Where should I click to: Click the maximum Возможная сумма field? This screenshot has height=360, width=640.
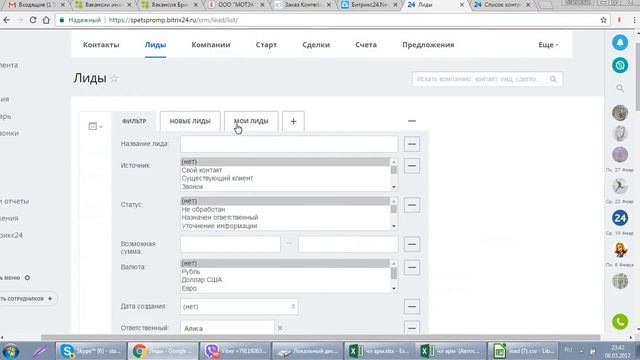click(348, 244)
